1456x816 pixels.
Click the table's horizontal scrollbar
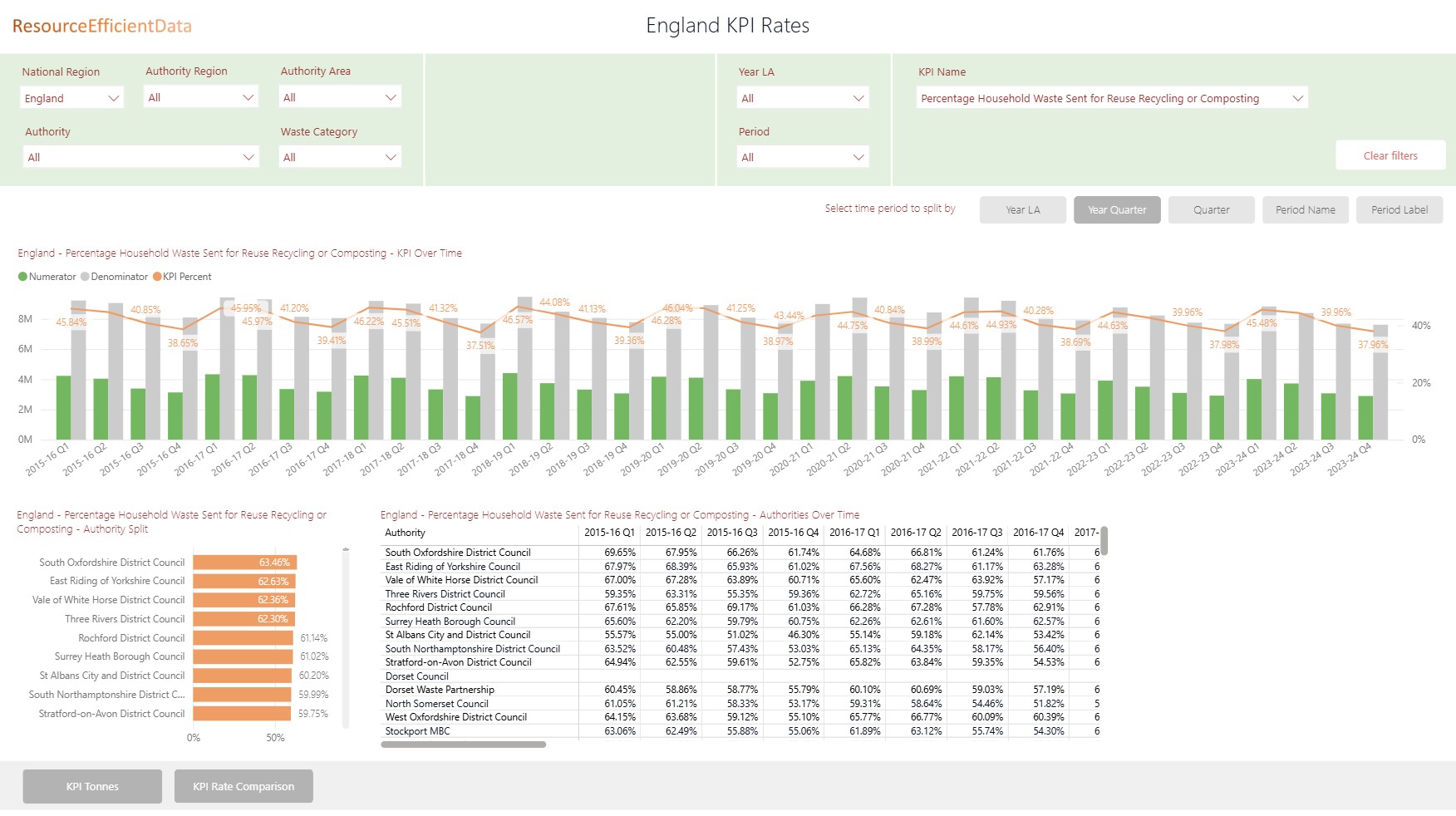[463, 745]
